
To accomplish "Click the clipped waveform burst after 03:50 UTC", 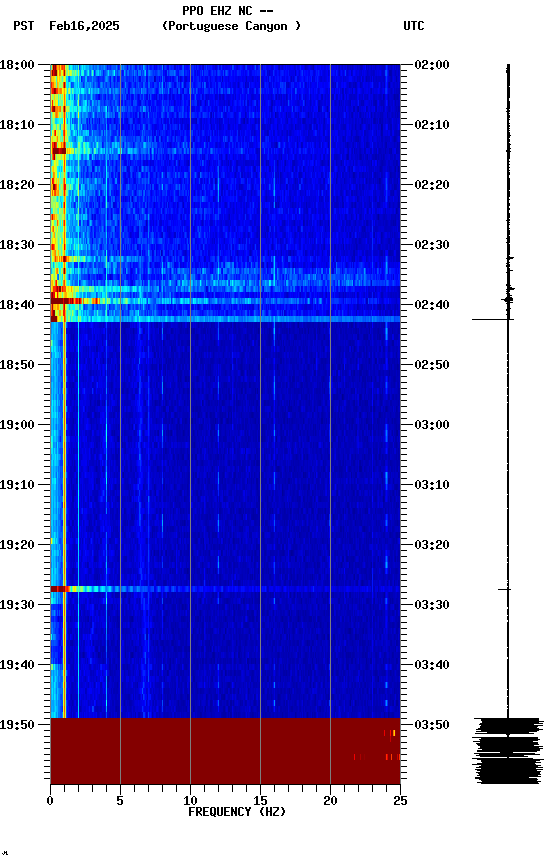I will click(508, 751).
